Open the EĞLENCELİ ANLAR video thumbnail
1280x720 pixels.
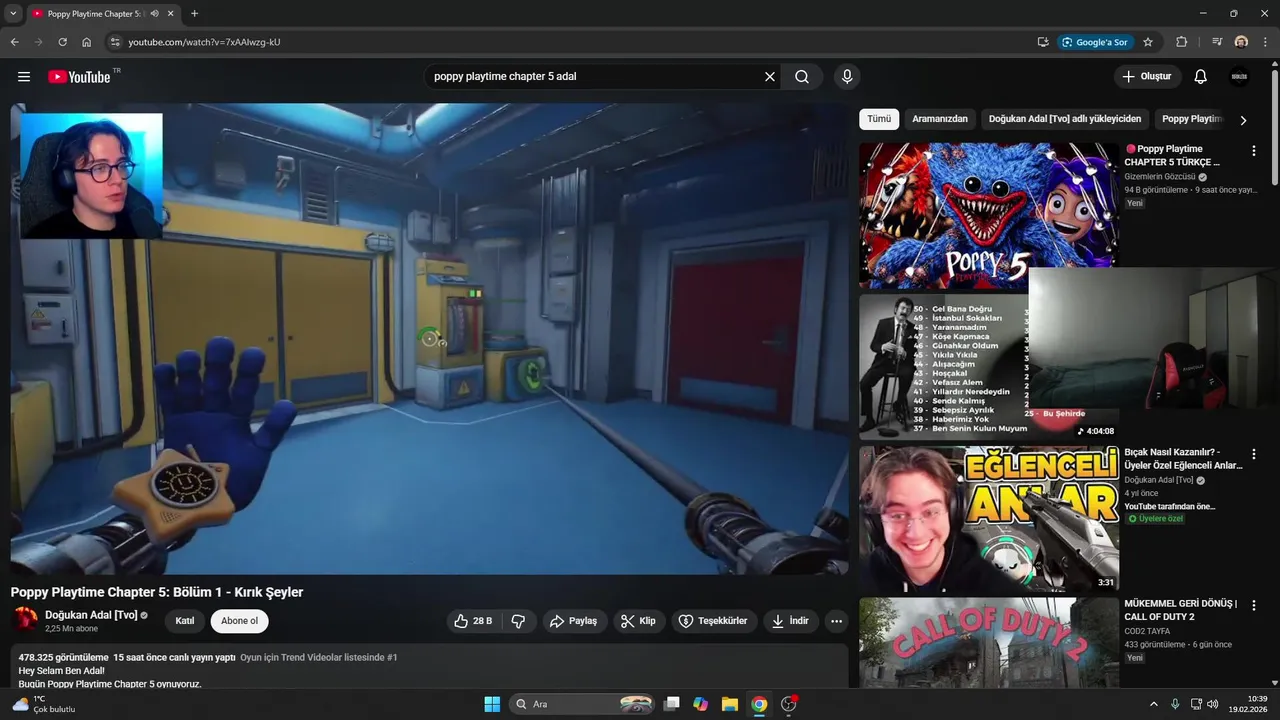[x=988, y=519]
